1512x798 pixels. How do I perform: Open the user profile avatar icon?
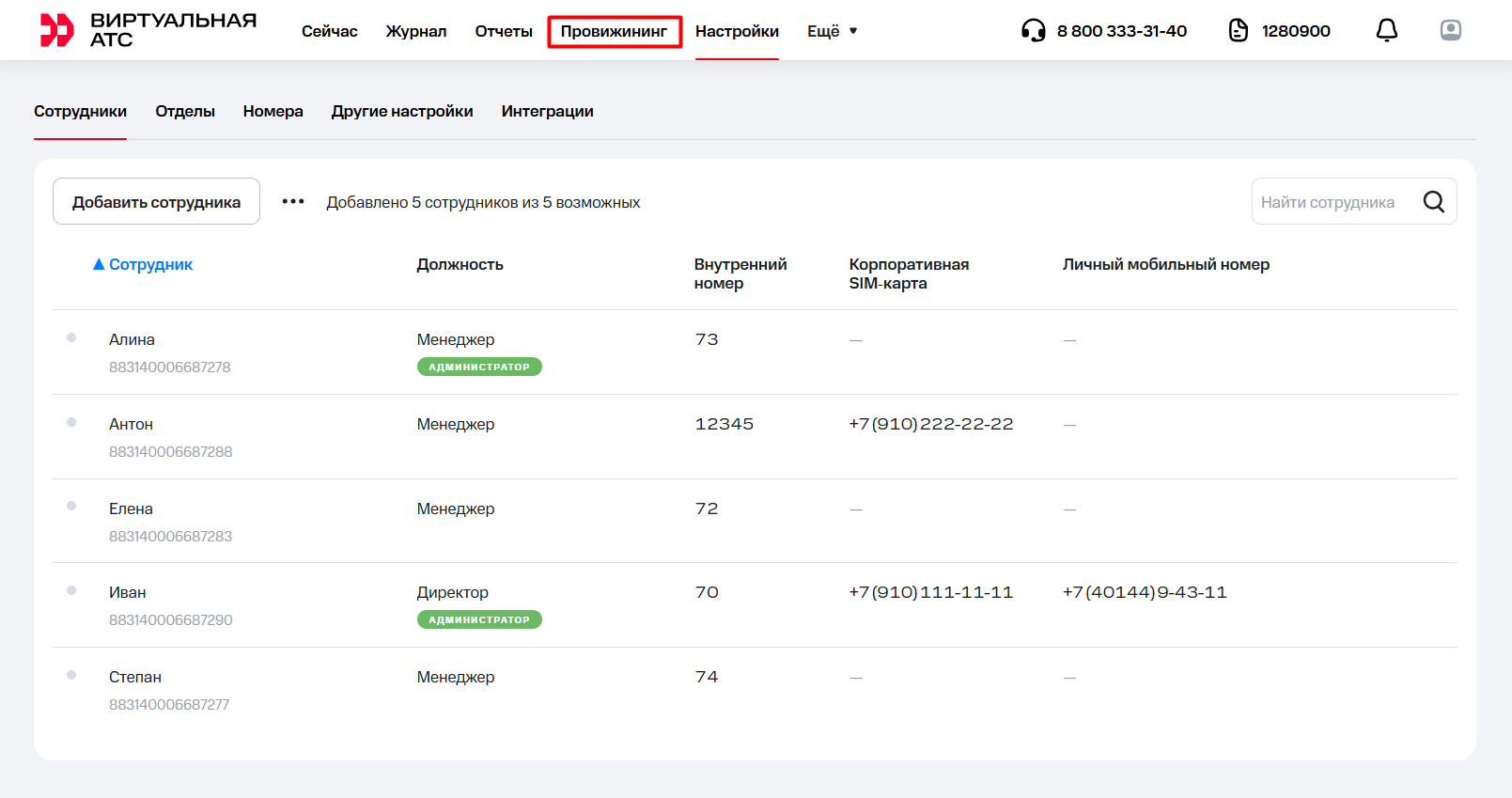[x=1450, y=31]
